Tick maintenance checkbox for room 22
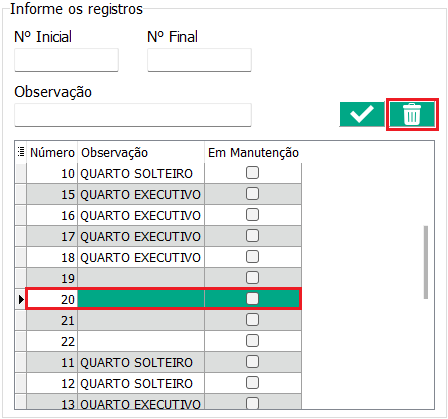Screen dimensions: 448x419 [252, 341]
